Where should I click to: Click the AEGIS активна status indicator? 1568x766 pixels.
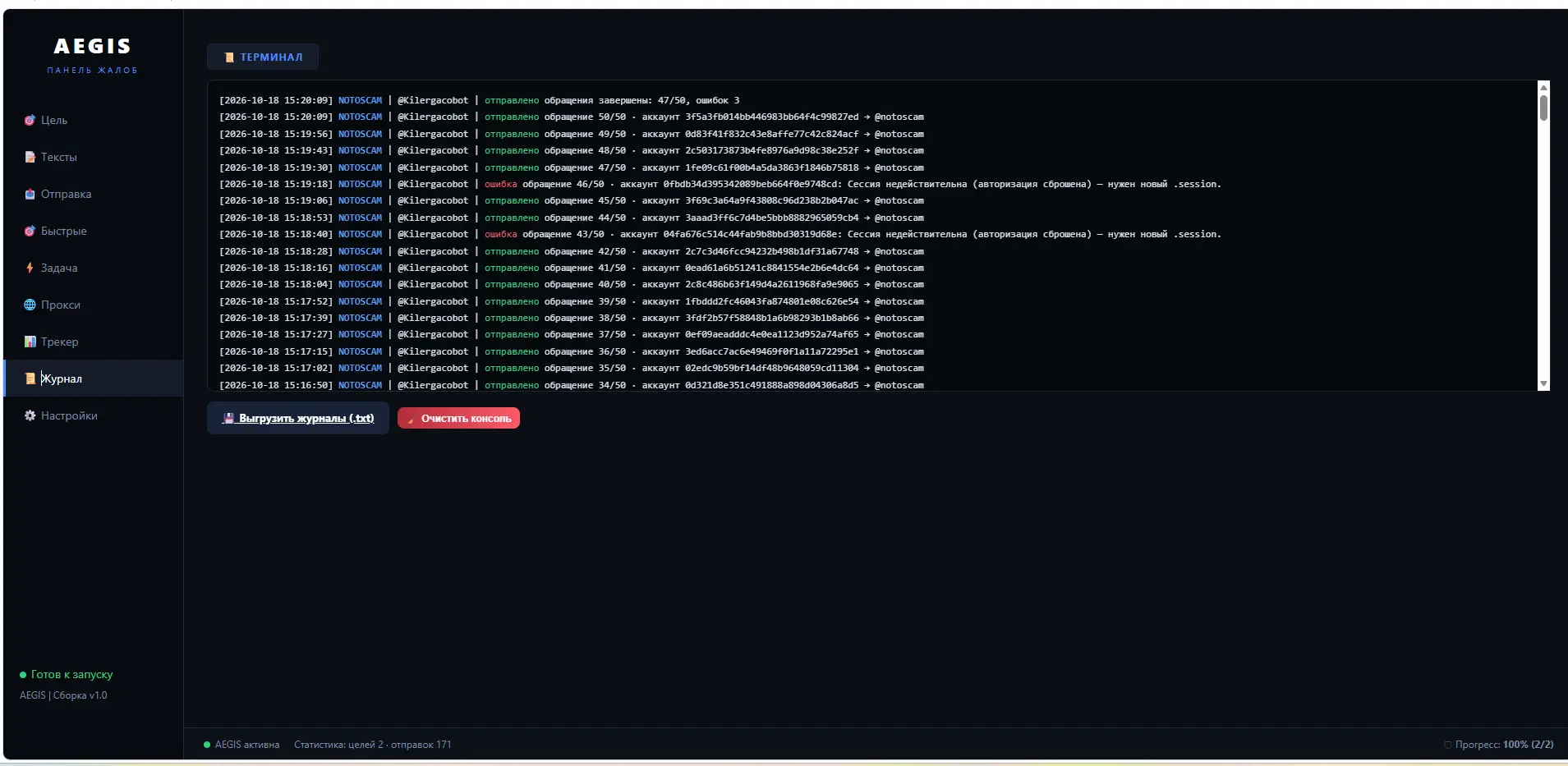(241, 745)
